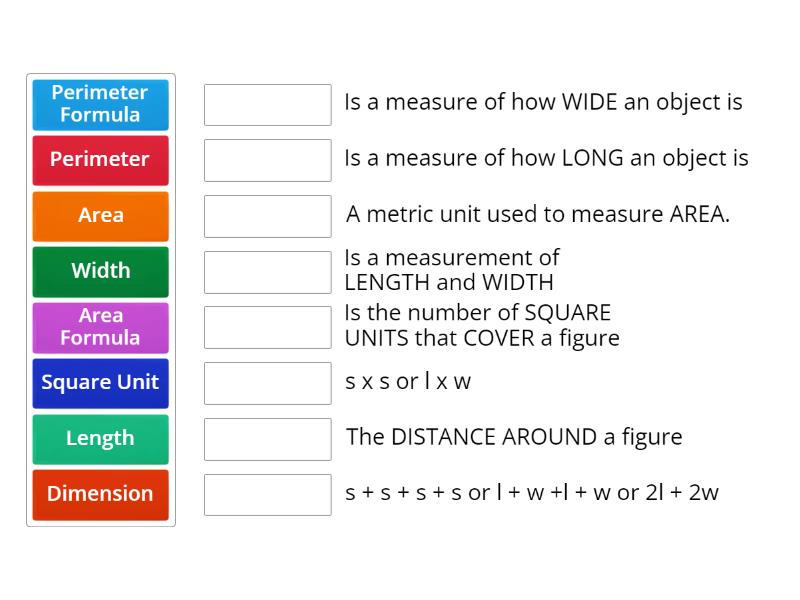Select the Perimeter tile
The height and width of the screenshot is (600, 800).
[100, 160]
